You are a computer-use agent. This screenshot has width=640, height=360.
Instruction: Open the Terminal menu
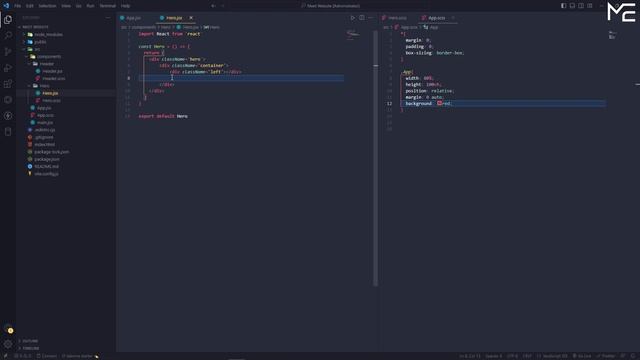click(108, 6)
